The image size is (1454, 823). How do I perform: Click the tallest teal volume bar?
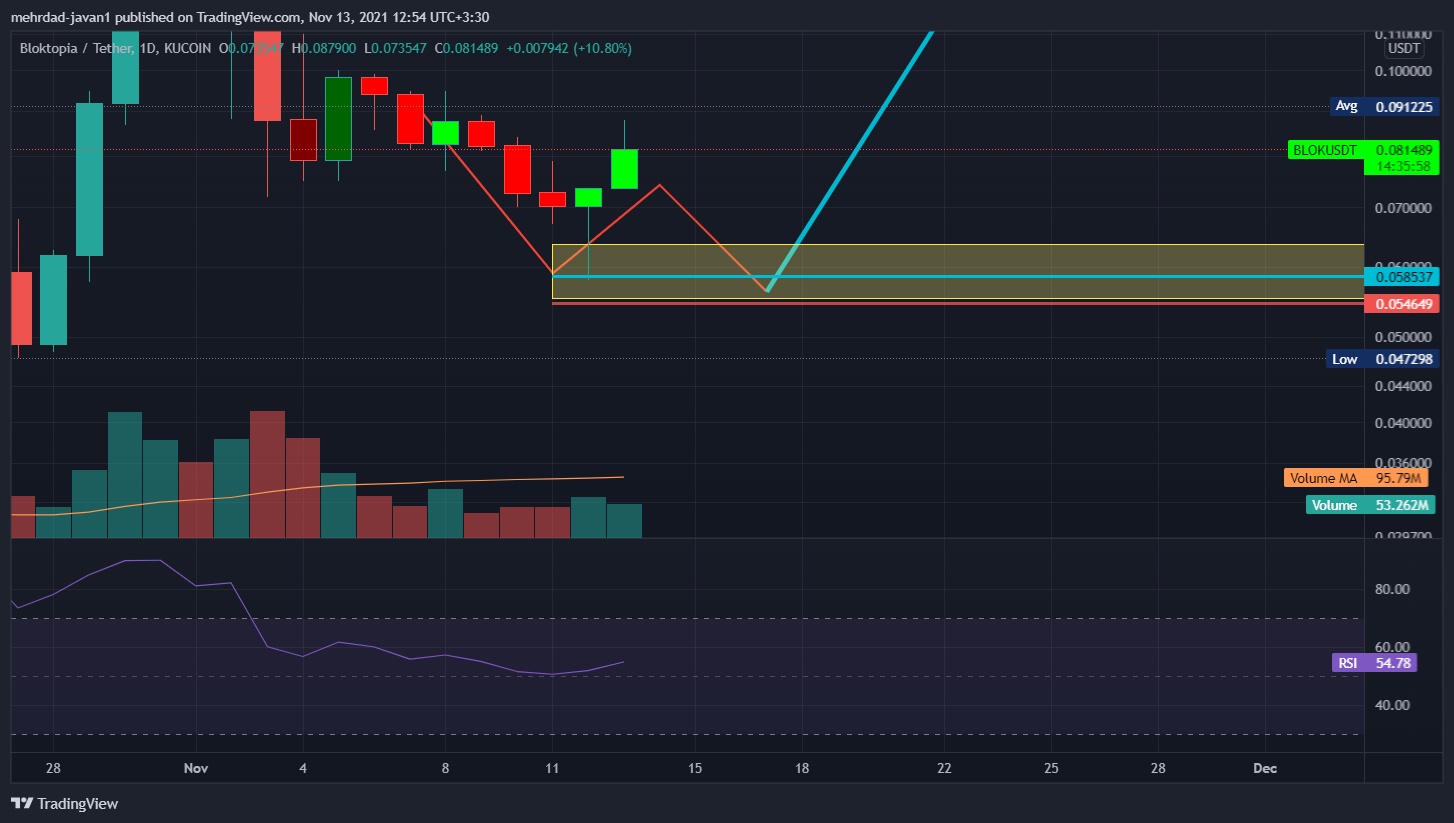[125, 475]
